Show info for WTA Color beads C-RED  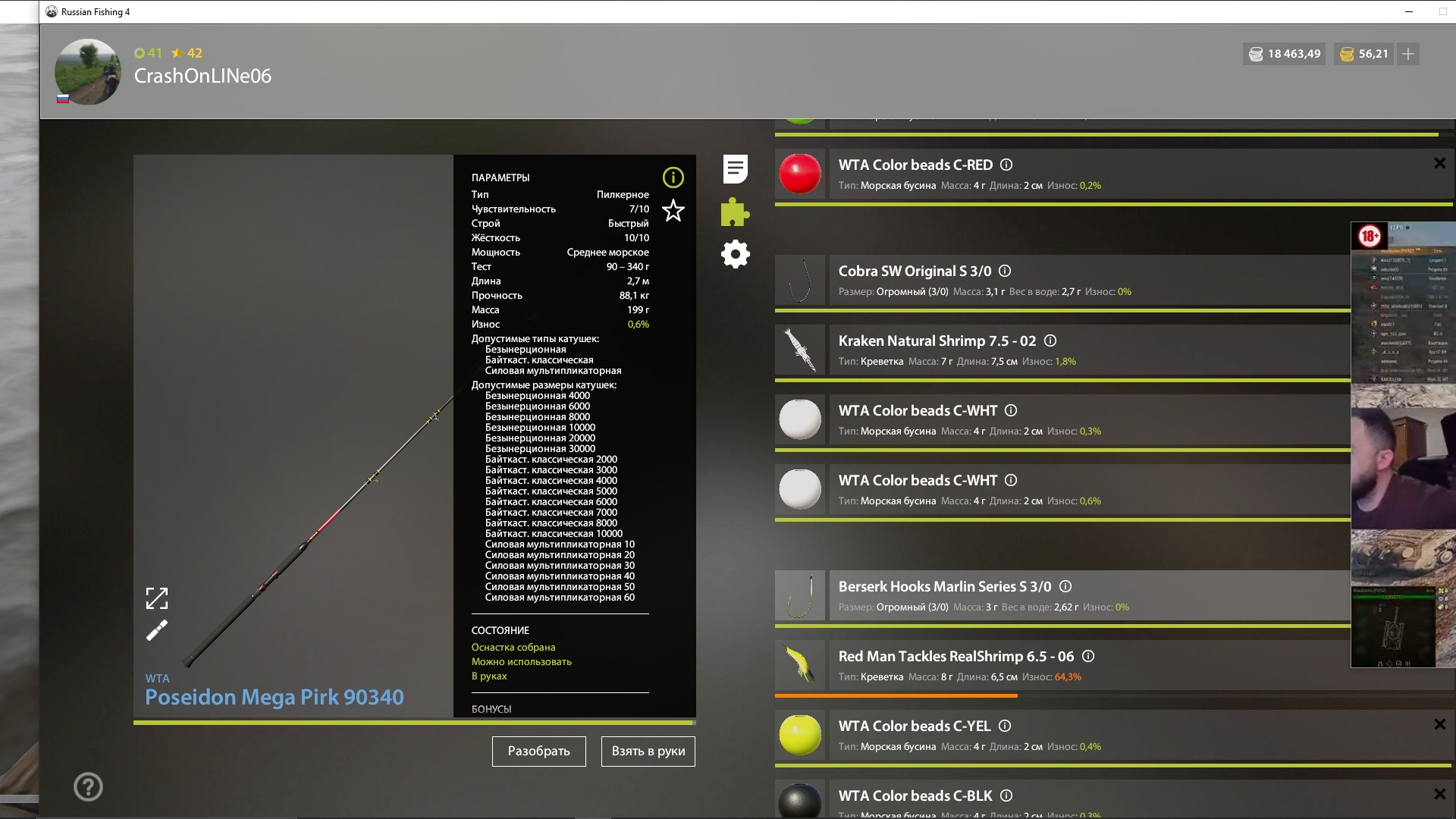click(x=1006, y=165)
